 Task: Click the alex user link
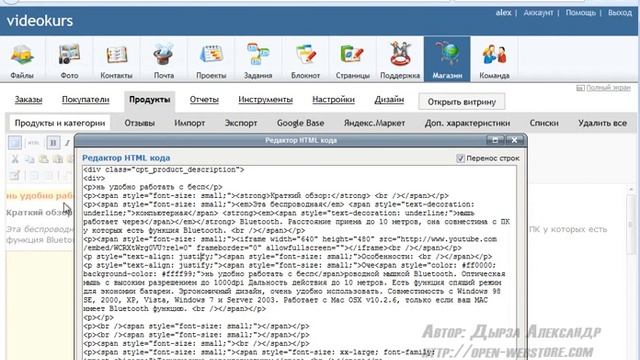tap(503, 13)
